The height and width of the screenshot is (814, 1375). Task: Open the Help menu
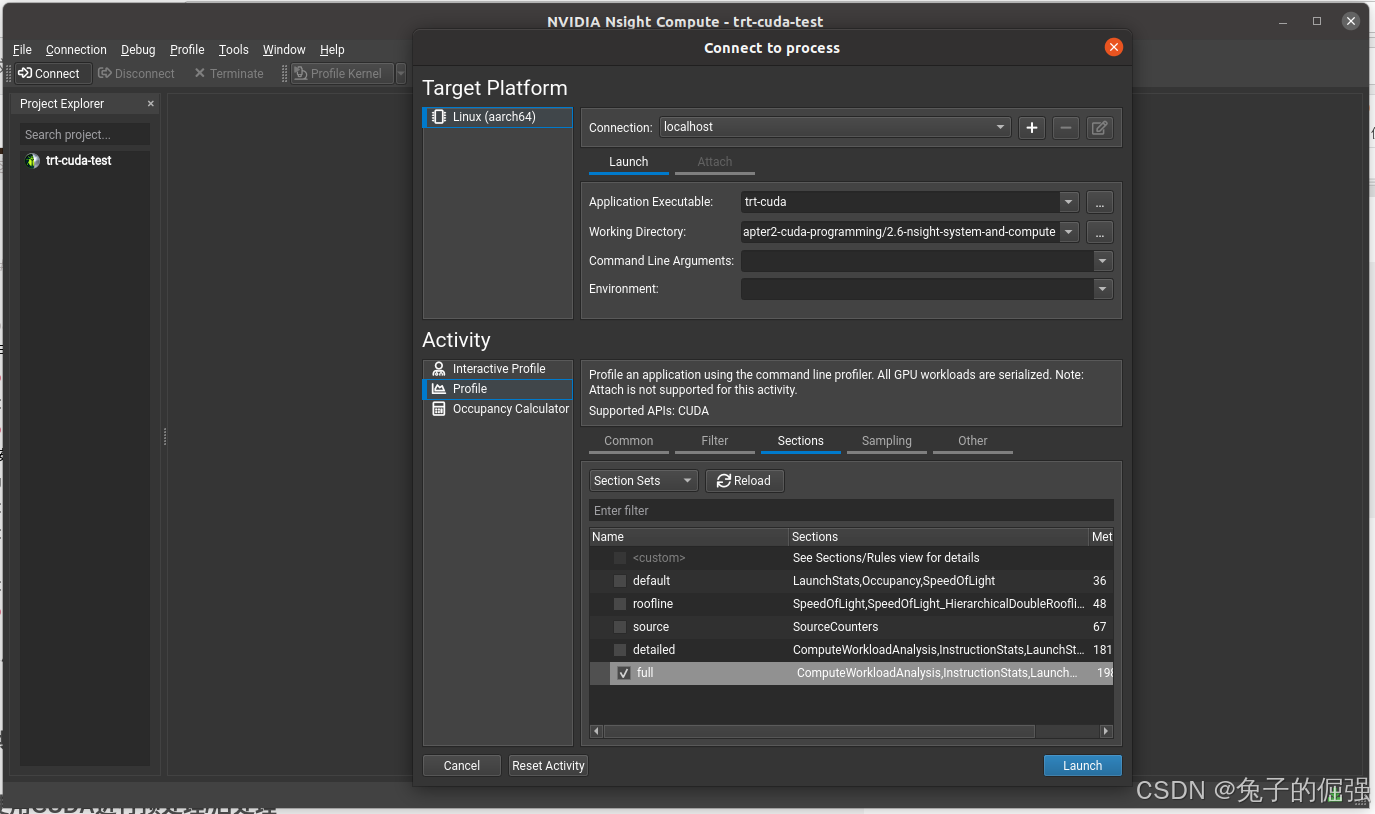click(332, 50)
